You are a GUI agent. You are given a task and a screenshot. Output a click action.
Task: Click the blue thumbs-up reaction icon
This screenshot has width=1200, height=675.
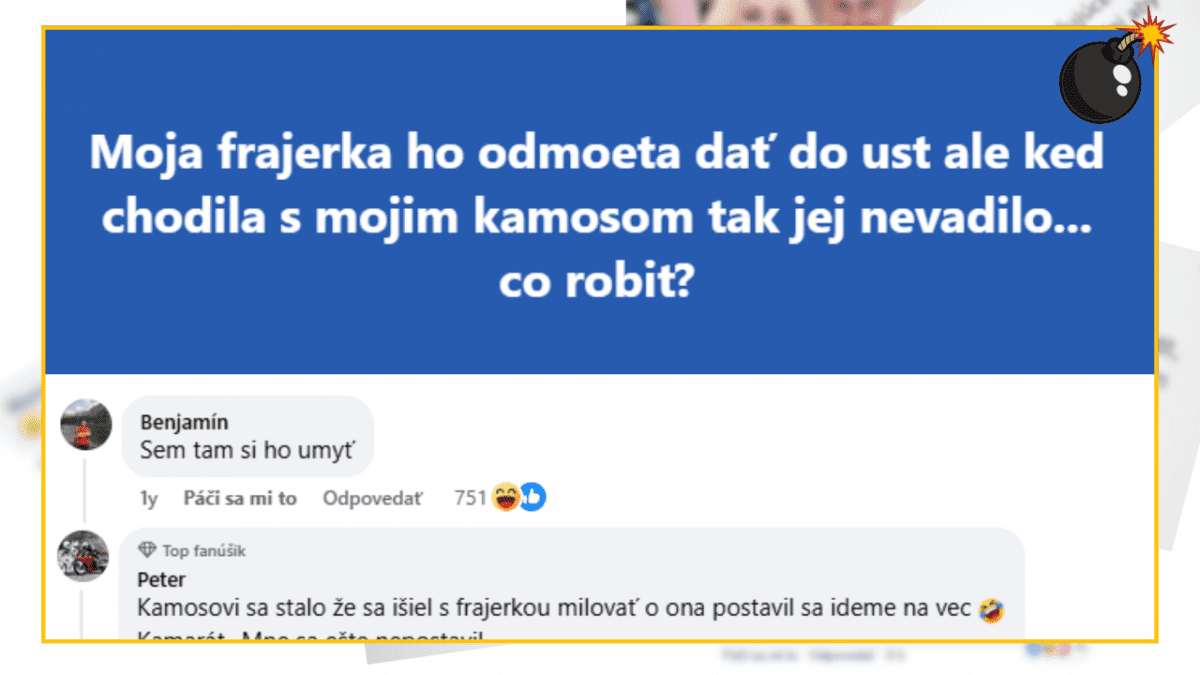tap(533, 497)
